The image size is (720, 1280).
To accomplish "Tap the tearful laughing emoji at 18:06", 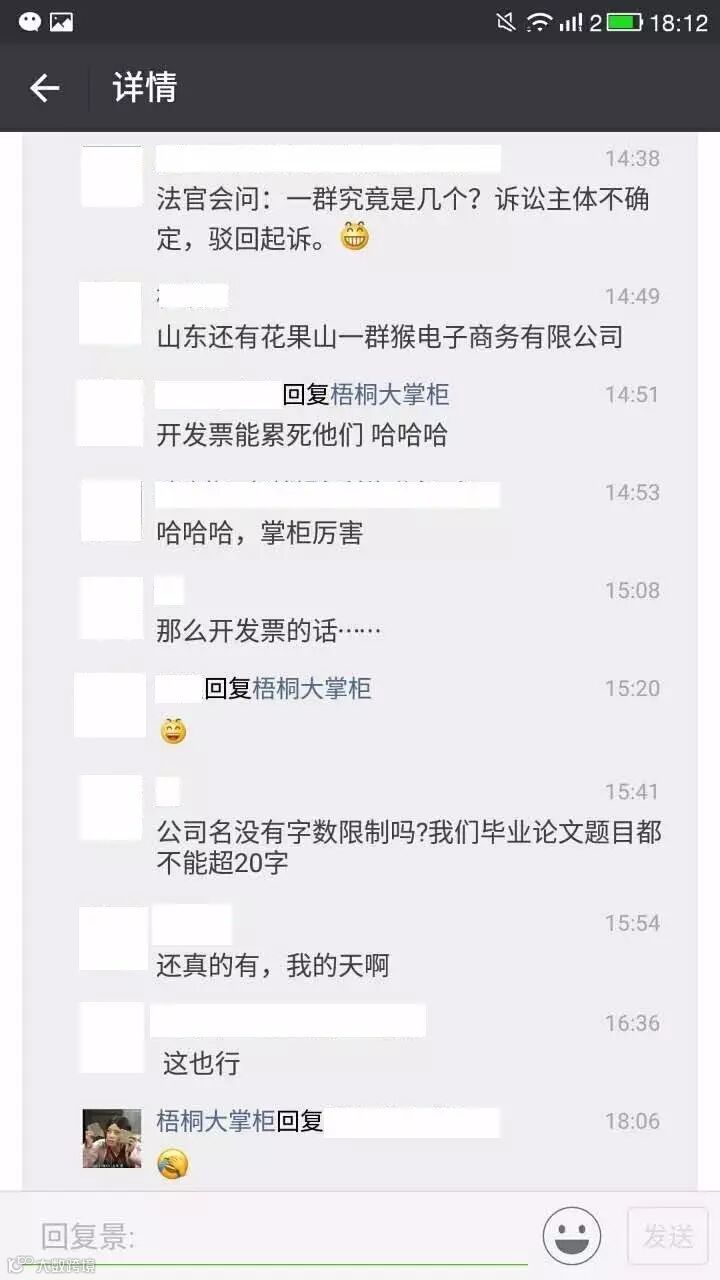I will click(173, 1164).
